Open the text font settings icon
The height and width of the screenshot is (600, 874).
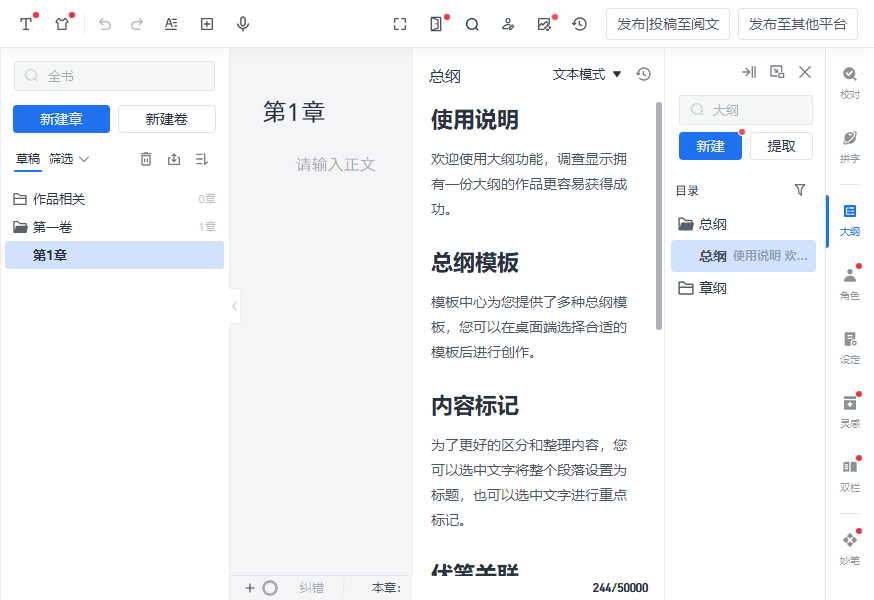(26, 24)
